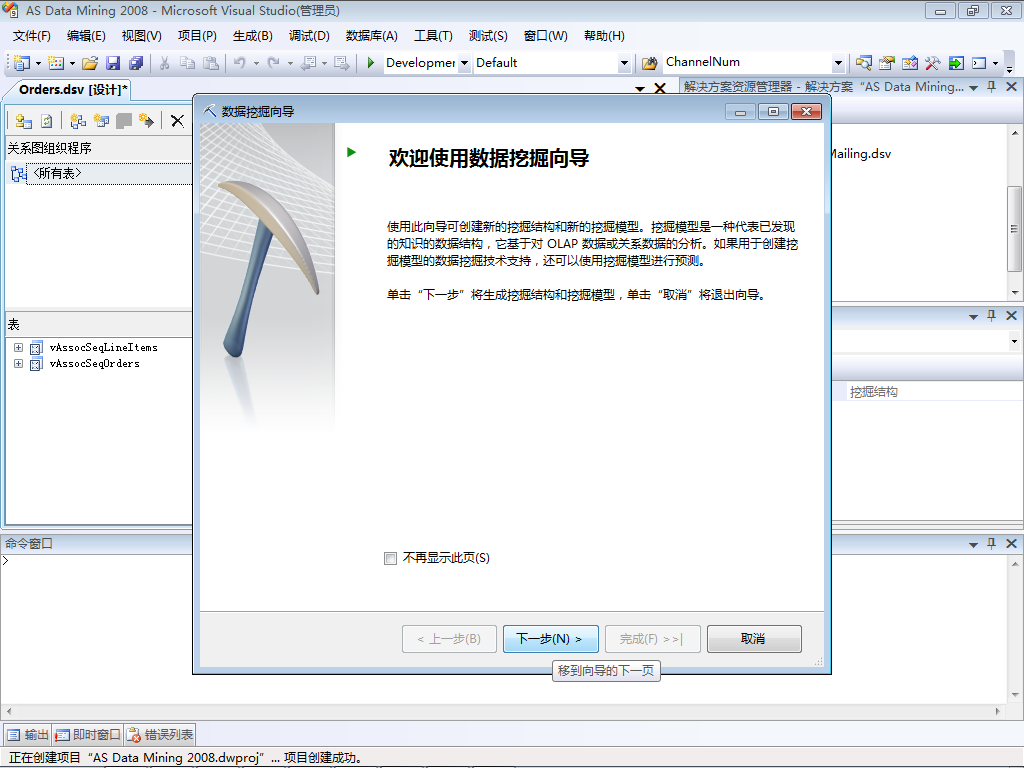Click the Navigate Backward toolbar icon
The image size is (1024, 768).
pos(308,63)
